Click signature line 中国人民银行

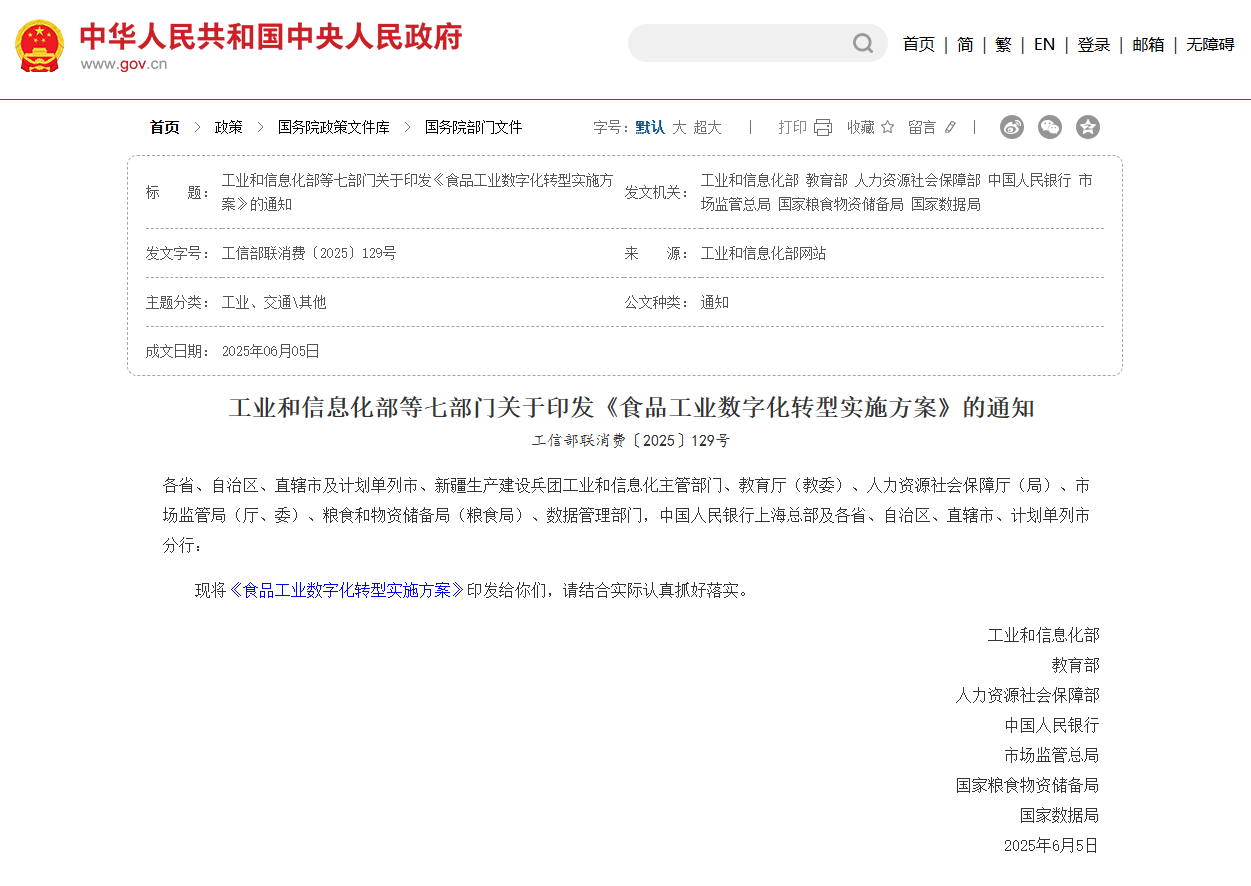1052,725
